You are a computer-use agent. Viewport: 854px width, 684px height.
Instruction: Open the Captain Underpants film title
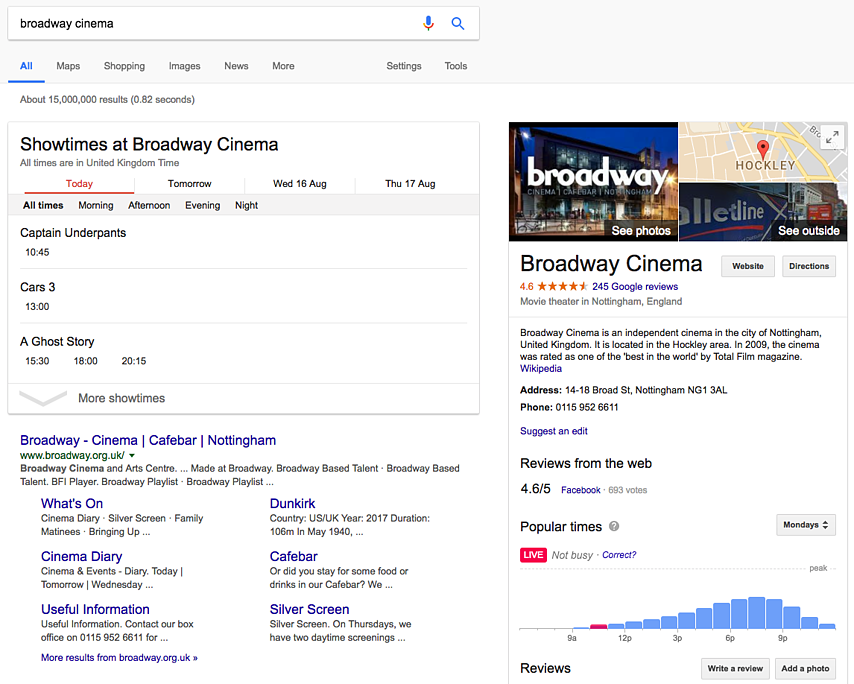pyautogui.click(x=73, y=233)
